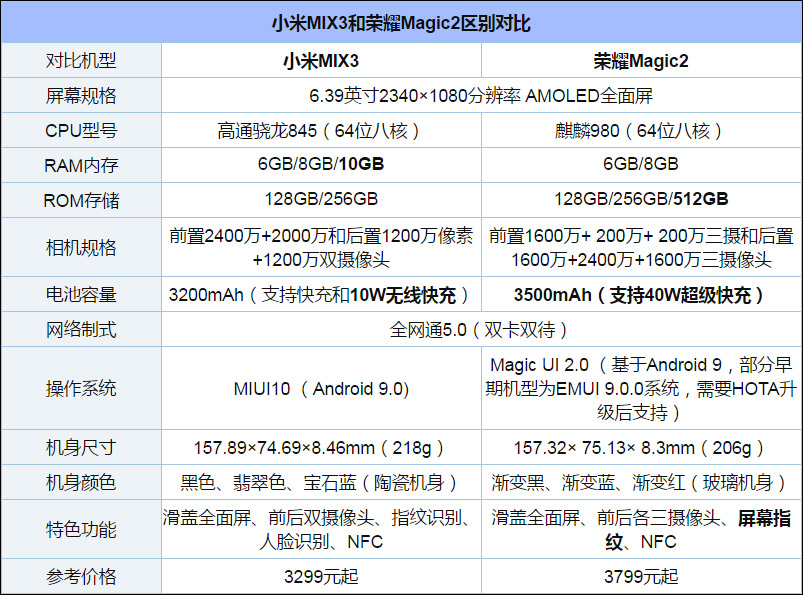
Task: Select the 对比机型 row label
Action: point(81,60)
